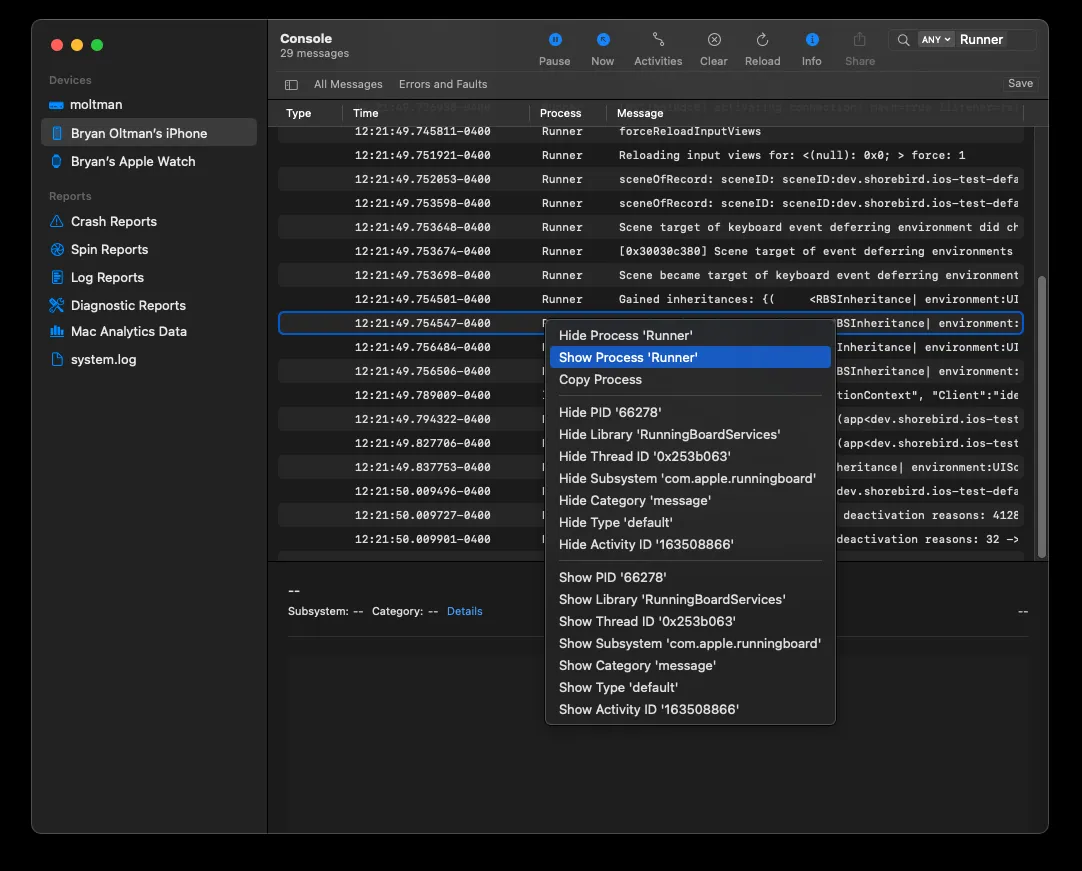This screenshot has height=871, width=1082.
Task: Open Diagnostic Reports
Action: [148, 305]
